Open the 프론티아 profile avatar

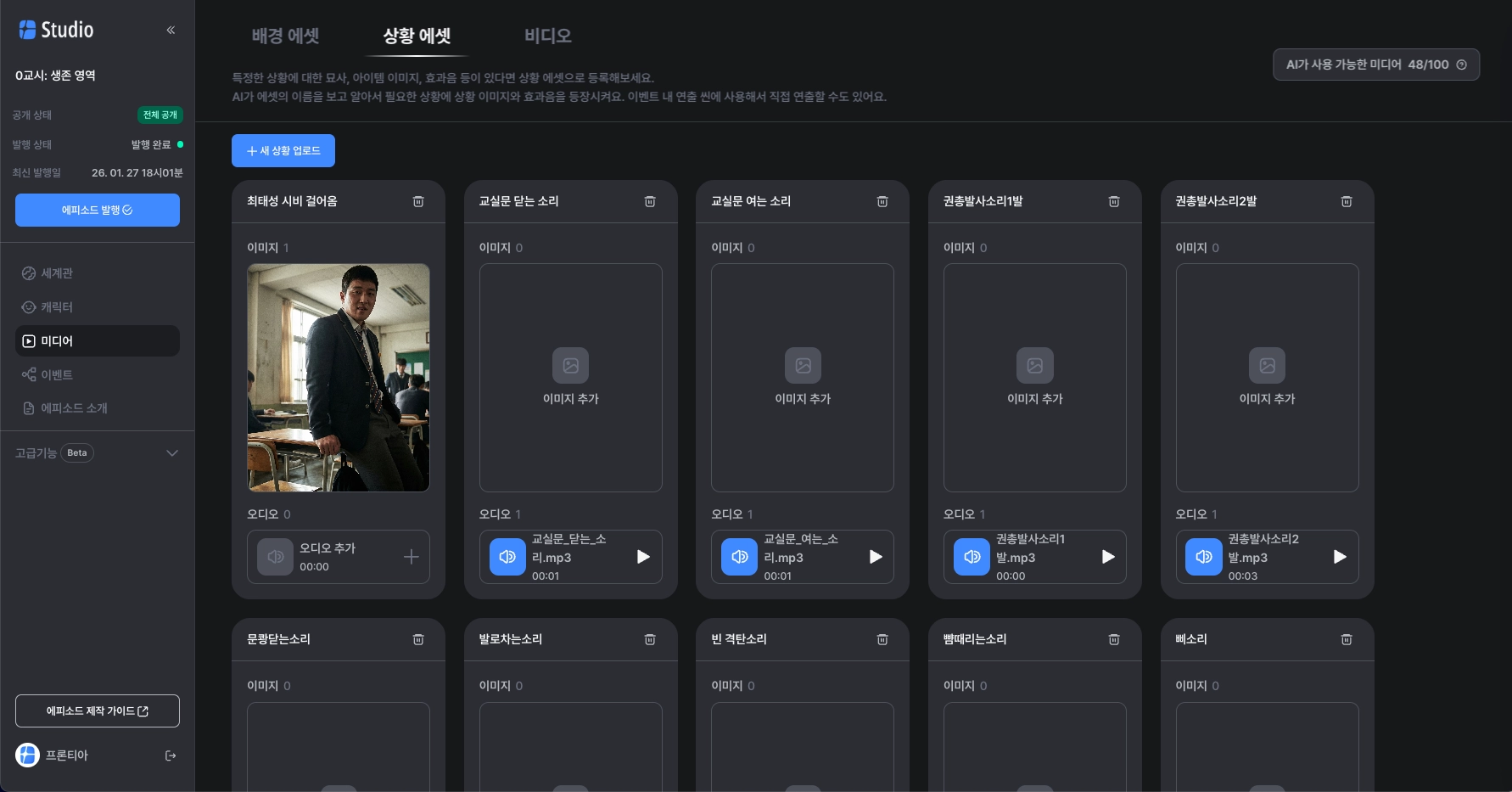(28, 755)
